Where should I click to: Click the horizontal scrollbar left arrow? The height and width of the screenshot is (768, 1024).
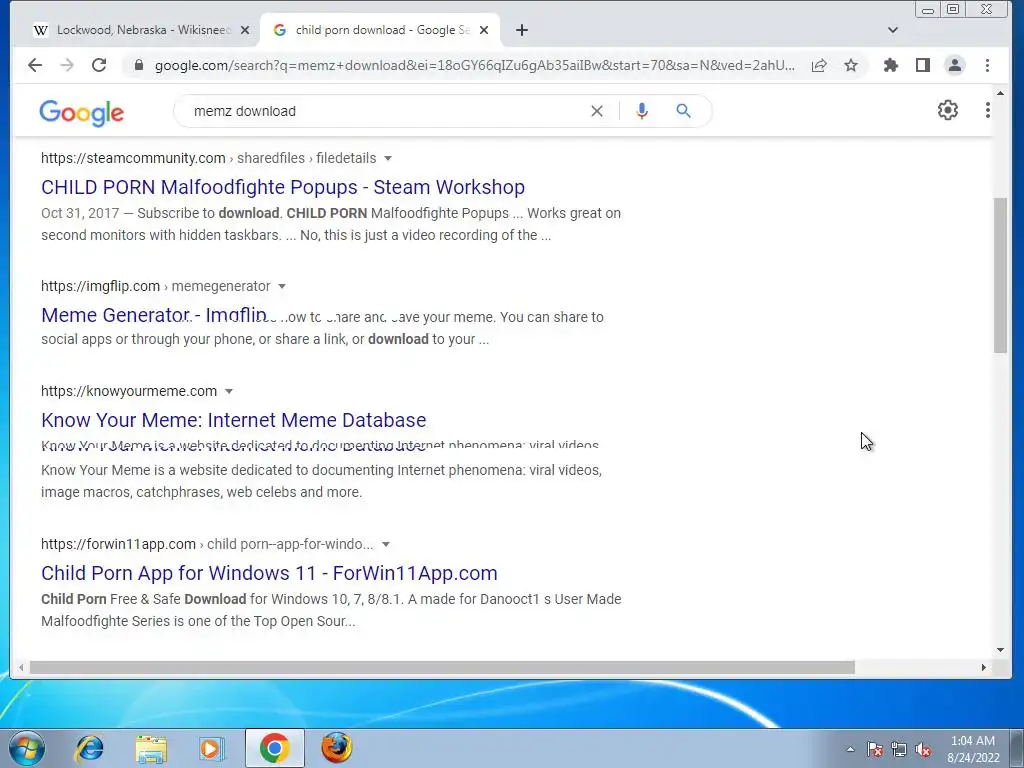tap(21, 667)
